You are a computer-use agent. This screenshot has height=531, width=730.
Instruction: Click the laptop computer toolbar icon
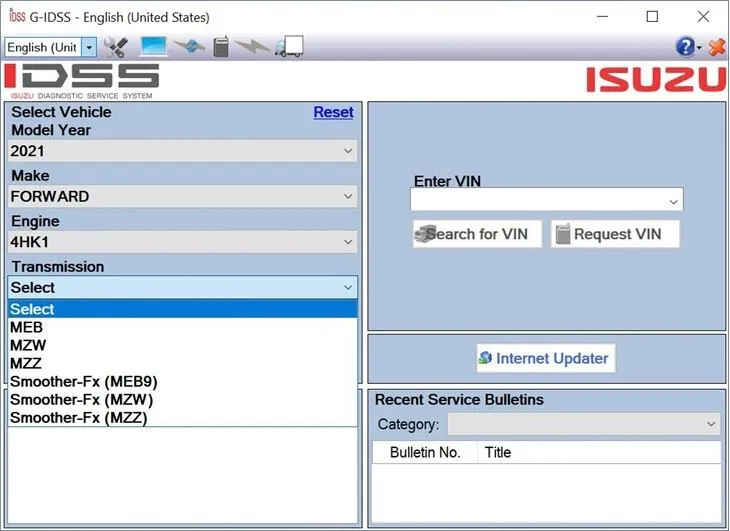153,47
